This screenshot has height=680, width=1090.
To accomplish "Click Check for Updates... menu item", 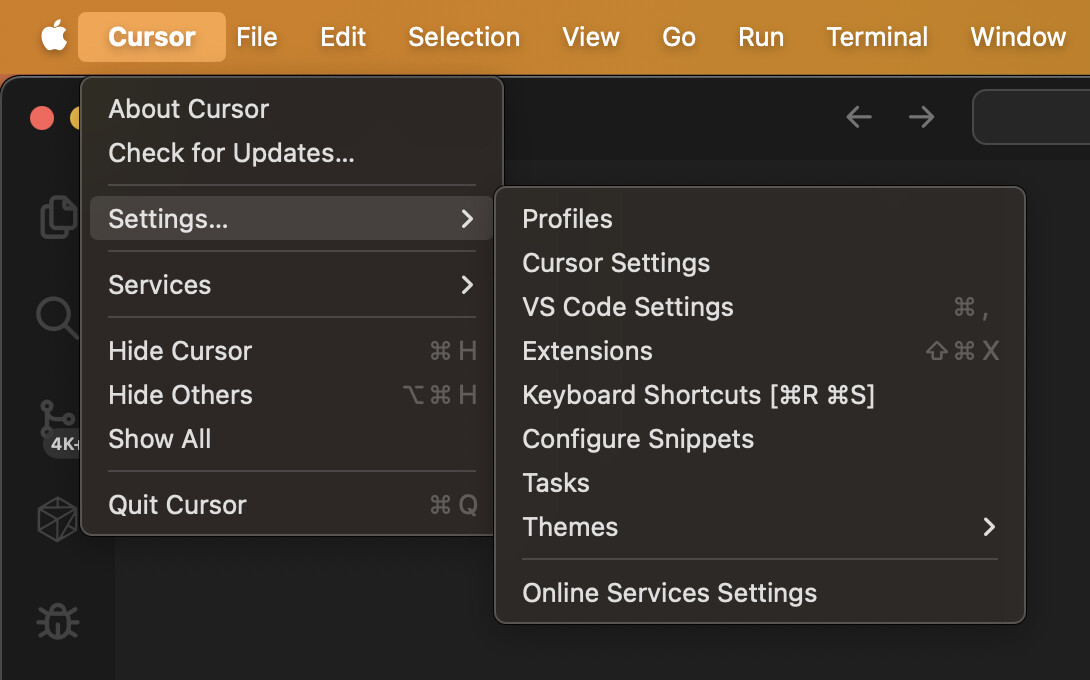I will click(231, 153).
